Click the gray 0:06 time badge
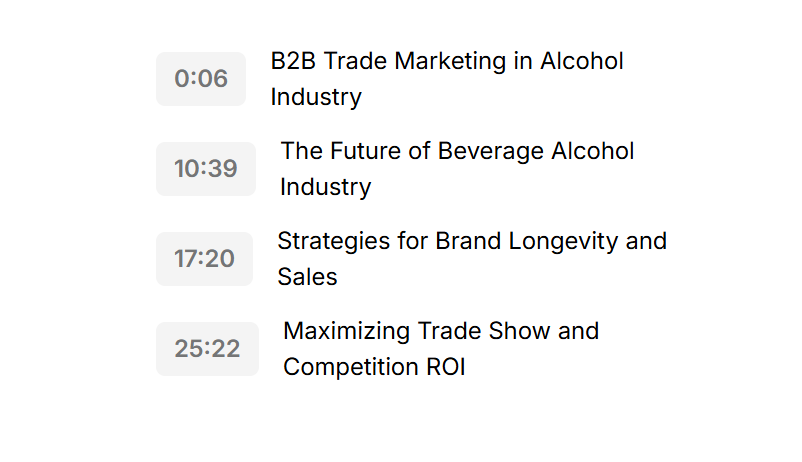The height and width of the screenshot is (462, 802). tap(201, 79)
